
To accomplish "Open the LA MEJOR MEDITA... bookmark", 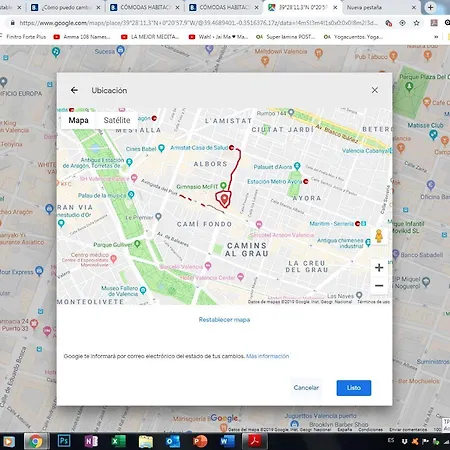I will tap(150, 37).
